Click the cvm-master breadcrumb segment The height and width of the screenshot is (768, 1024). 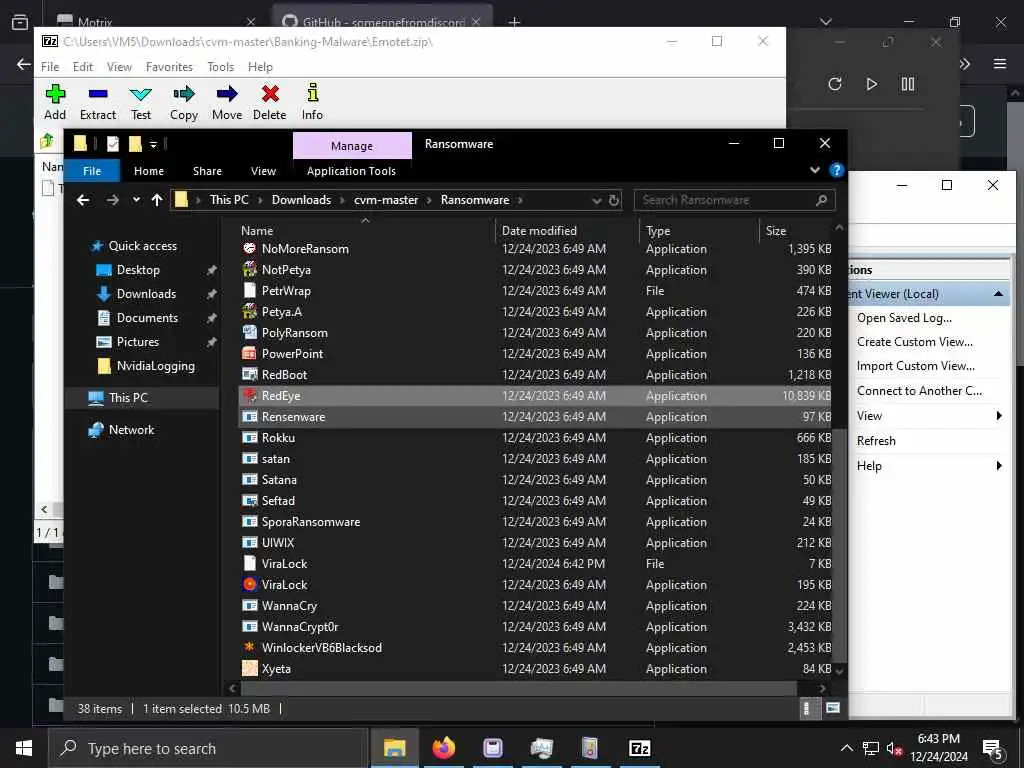coord(386,200)
